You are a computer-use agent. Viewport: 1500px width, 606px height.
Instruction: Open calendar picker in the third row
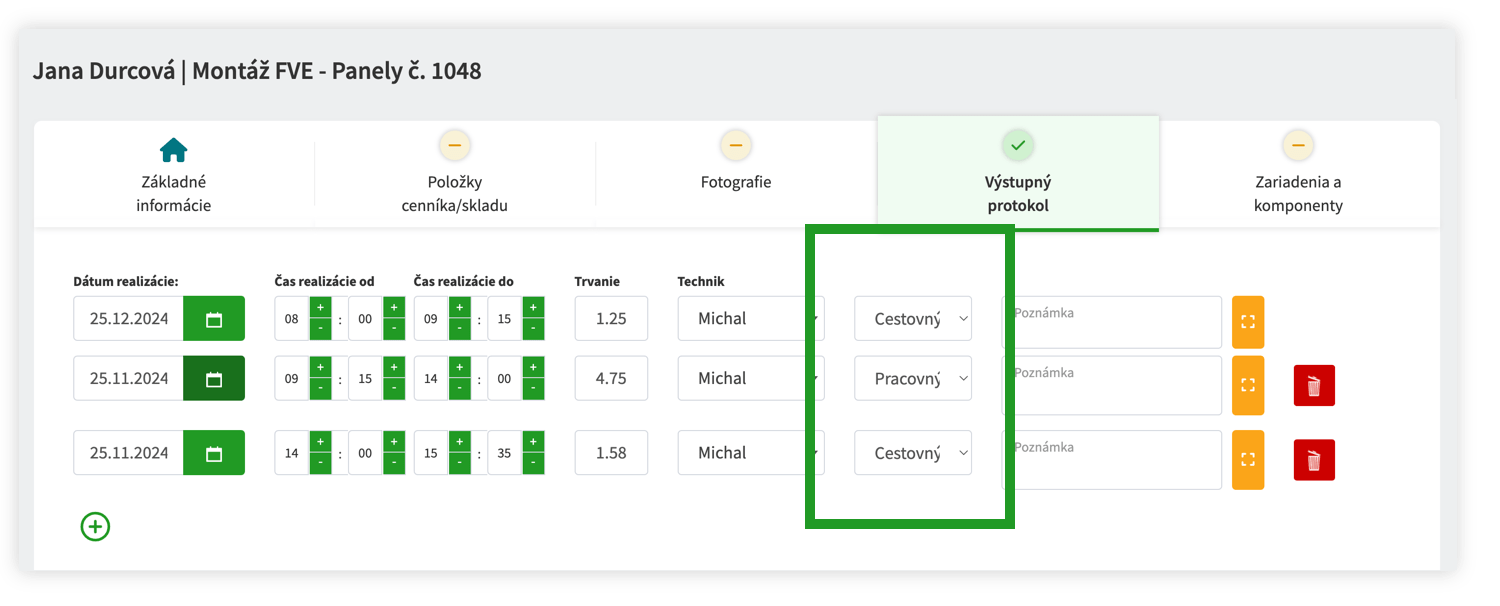[x=213, y=453]
